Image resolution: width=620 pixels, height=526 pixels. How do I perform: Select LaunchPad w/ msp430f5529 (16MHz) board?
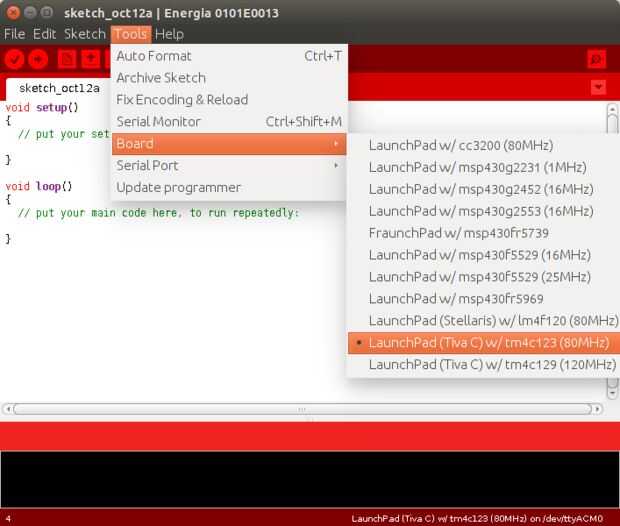tap(484, 255)
